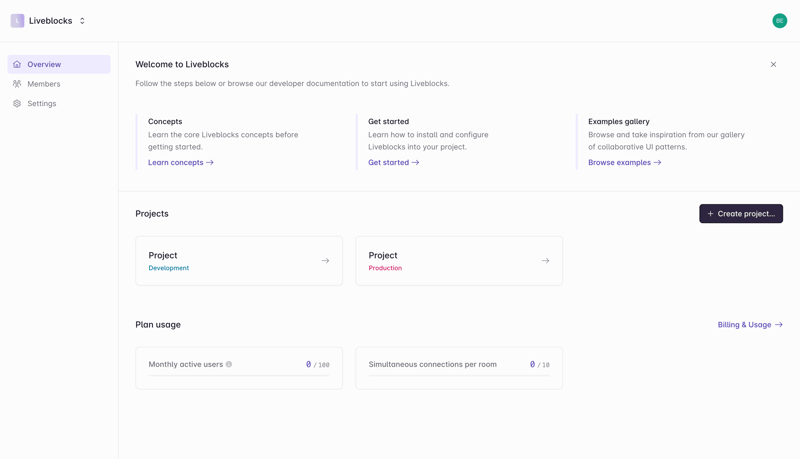This screenshot has height=459, width=800.
Task: Select Overview in the sidebar
Action: (x=59, y=64)
